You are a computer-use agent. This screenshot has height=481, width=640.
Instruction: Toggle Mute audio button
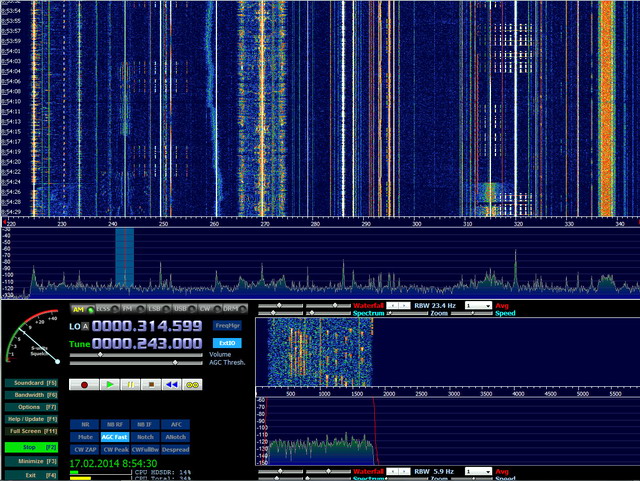coord(85,437)
